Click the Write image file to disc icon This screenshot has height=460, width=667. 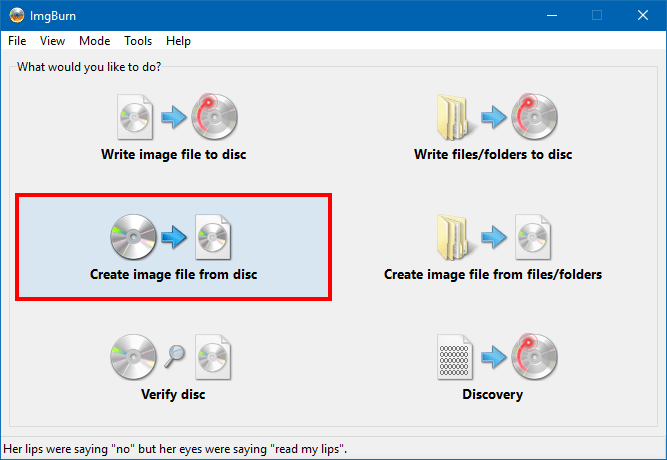click(177, 117)
